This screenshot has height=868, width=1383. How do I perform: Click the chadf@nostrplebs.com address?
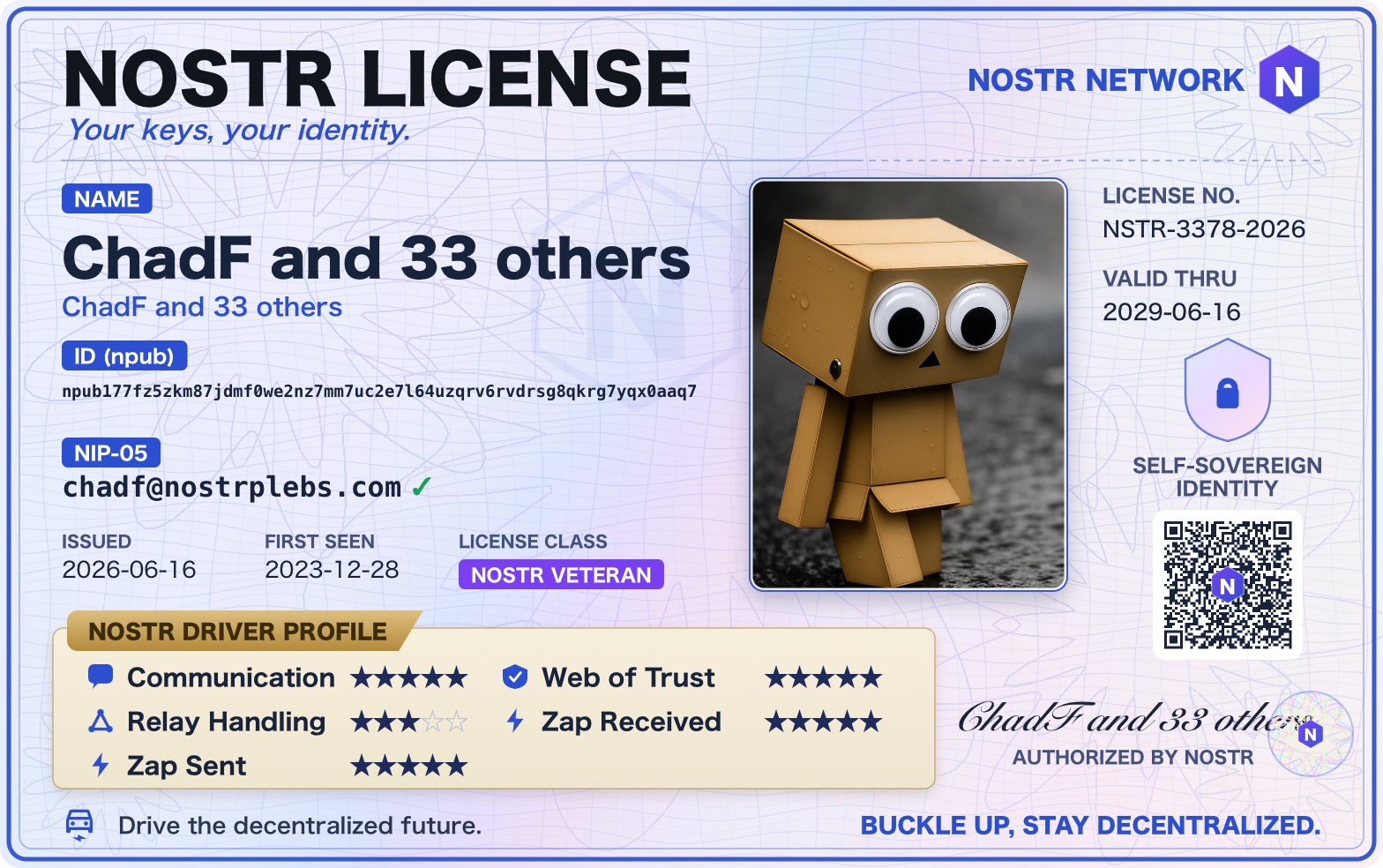click(x=232, y=487)
